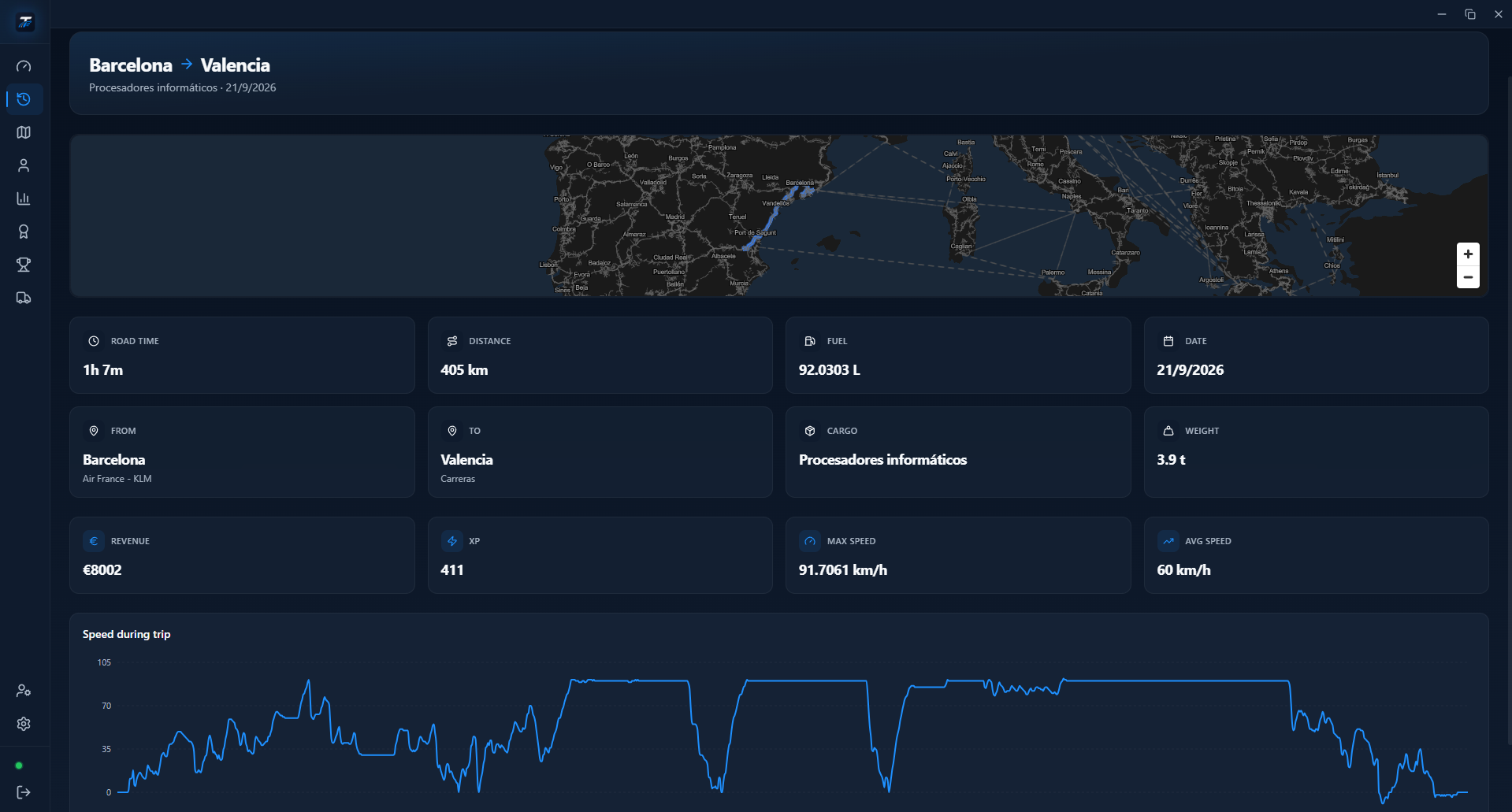Click the Road Time clock icon
This screenshot has width=1512, height=812.
94,341
